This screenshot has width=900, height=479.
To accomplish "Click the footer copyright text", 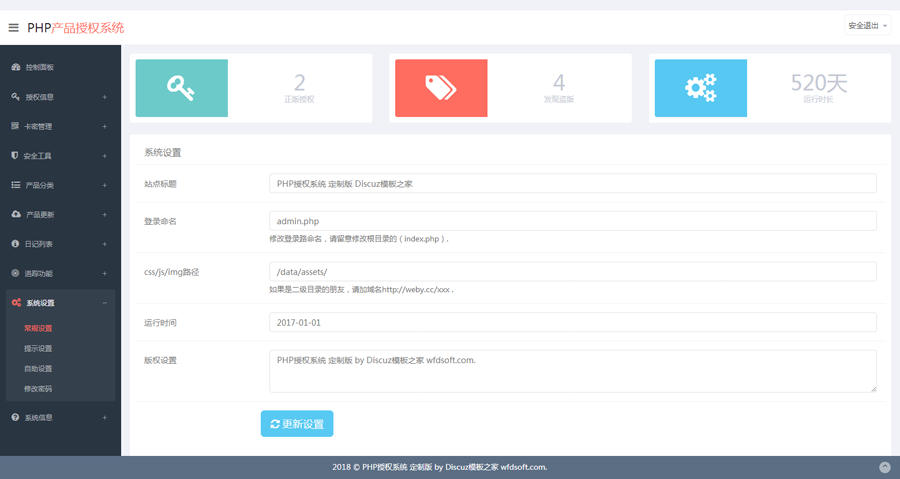I will pyautogui.click(x=440, y=467).
